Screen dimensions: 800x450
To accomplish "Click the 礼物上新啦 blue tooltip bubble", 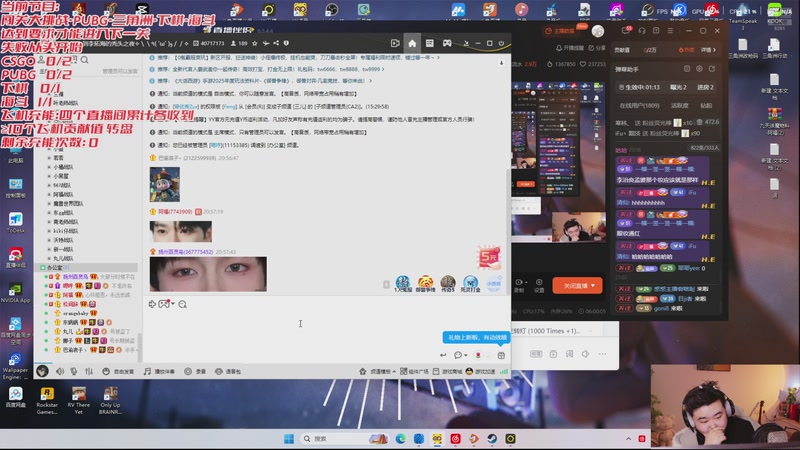I will coord(477,337).
